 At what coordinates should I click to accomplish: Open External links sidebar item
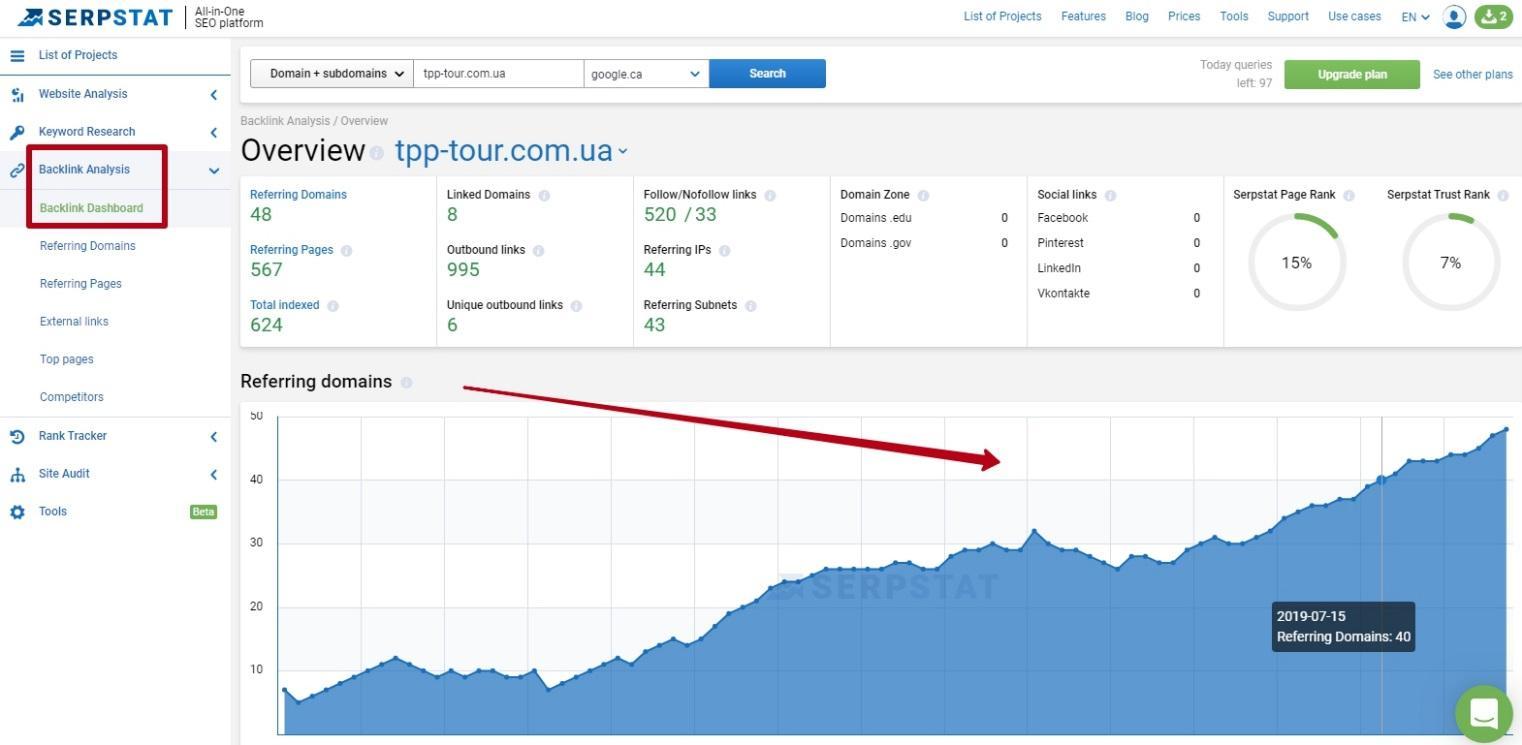74,322
